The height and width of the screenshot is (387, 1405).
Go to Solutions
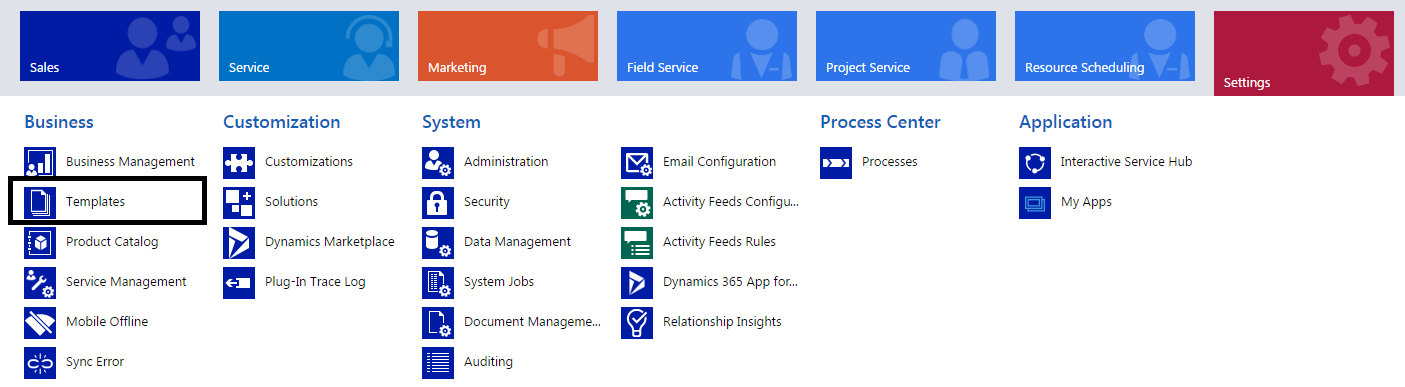(x=291, y=202)
